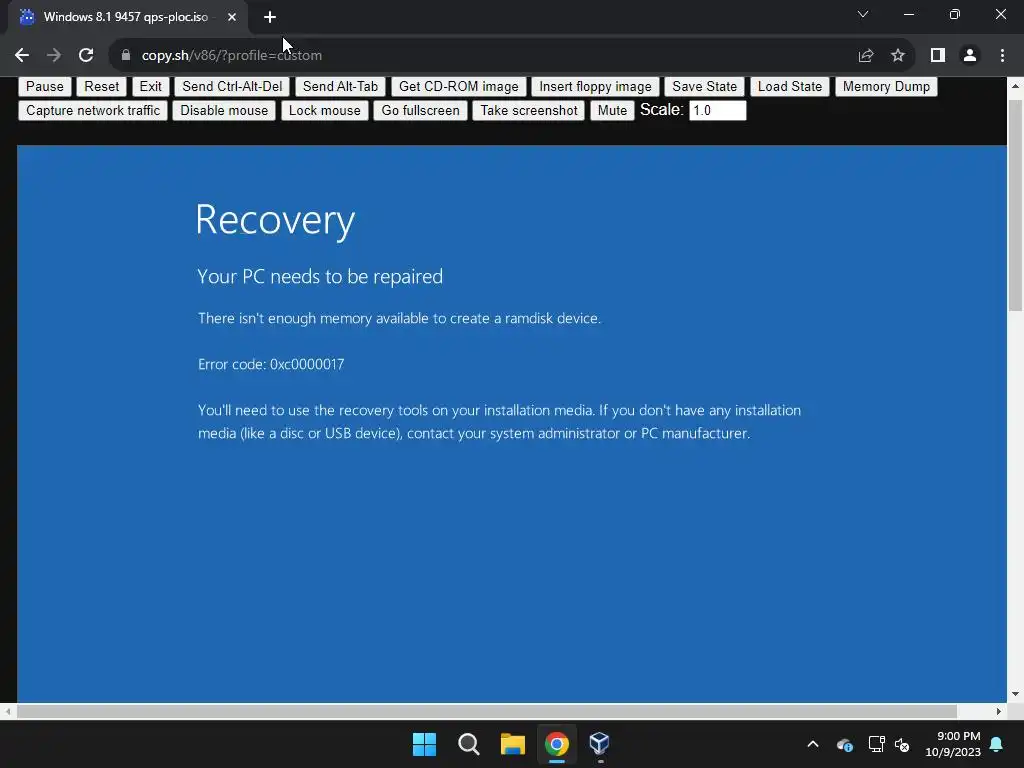Click the address bar URL copy.sh/v86
This screenshot has height=768, width=1024.
click(x=231, y=56)
